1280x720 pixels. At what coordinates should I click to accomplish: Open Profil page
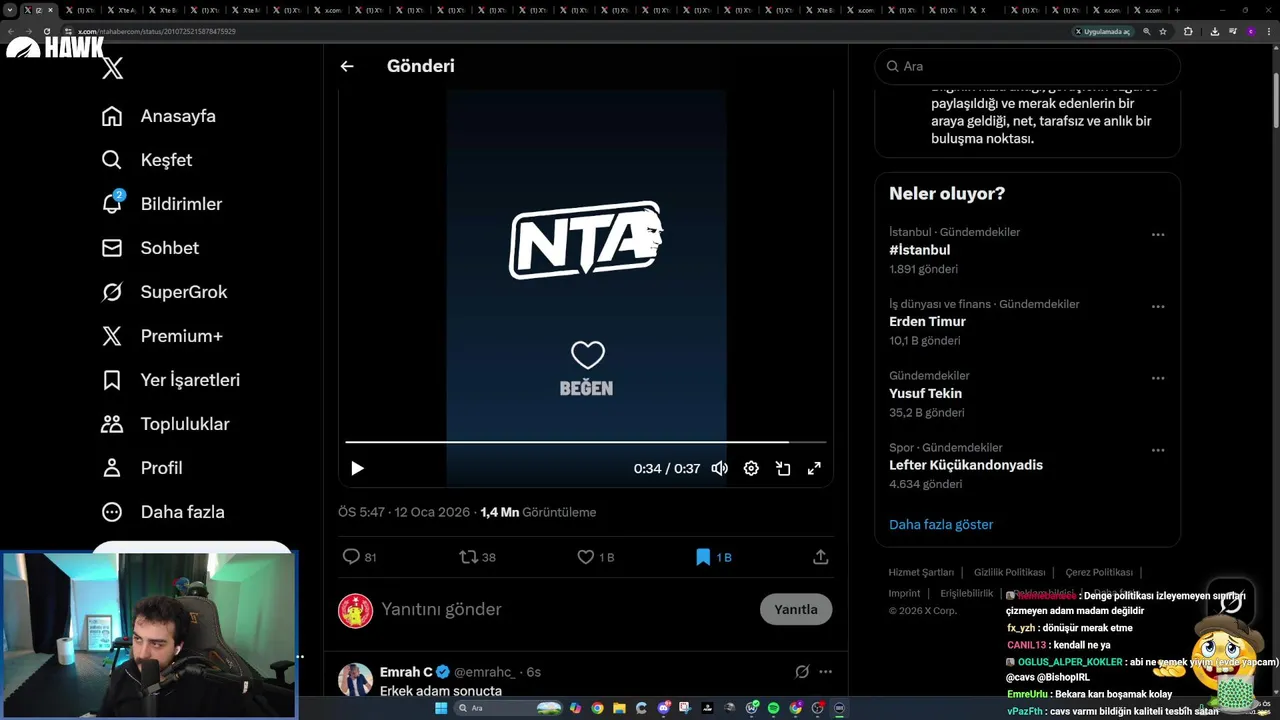tap(142, 468)
